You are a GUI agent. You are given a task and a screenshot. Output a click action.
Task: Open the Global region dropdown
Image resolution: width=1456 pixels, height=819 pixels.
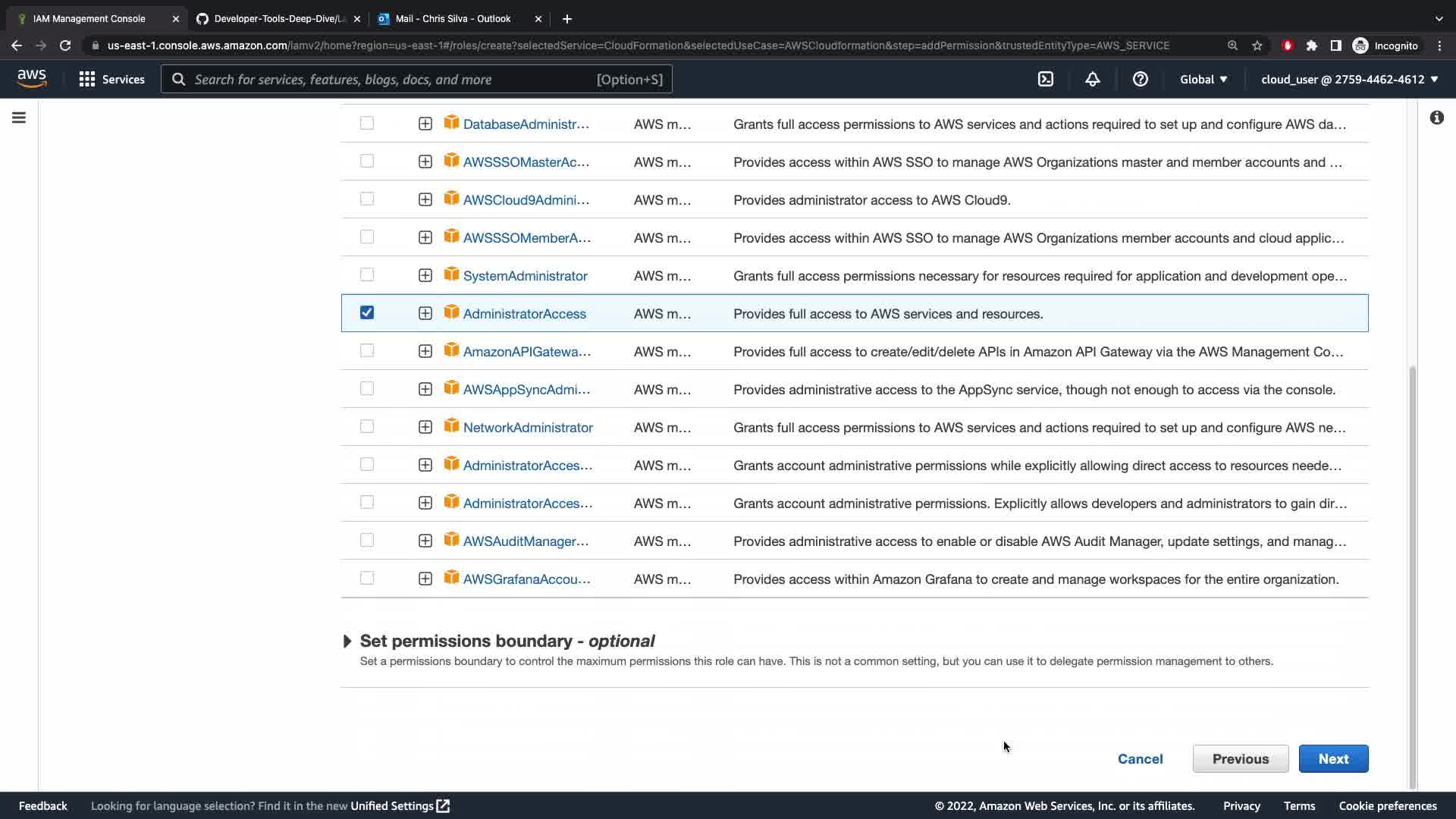pos(1203,79)
